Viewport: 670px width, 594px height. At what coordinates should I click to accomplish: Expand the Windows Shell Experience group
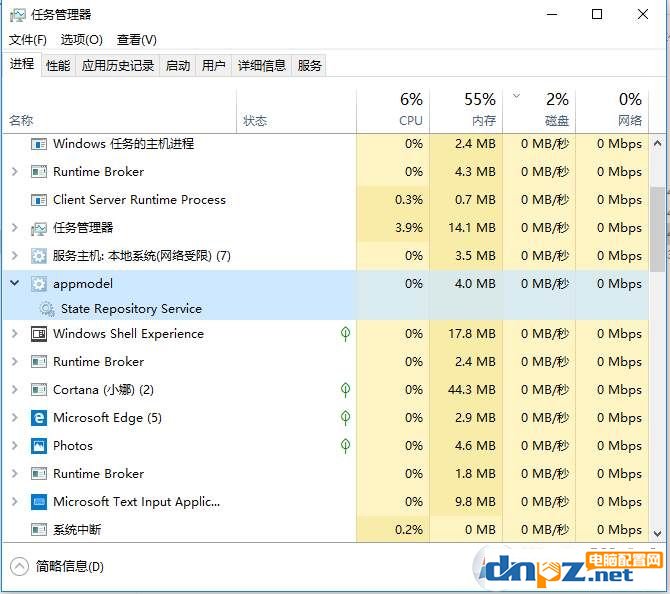(15, 334)
